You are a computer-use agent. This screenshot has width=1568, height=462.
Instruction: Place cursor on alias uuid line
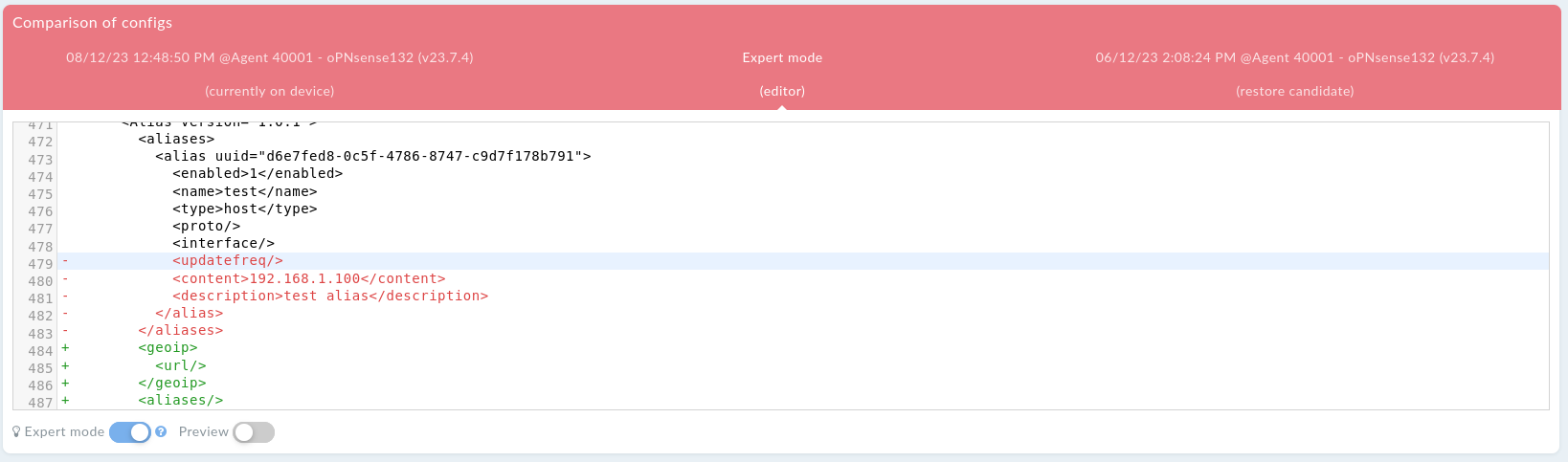point(802,156)
